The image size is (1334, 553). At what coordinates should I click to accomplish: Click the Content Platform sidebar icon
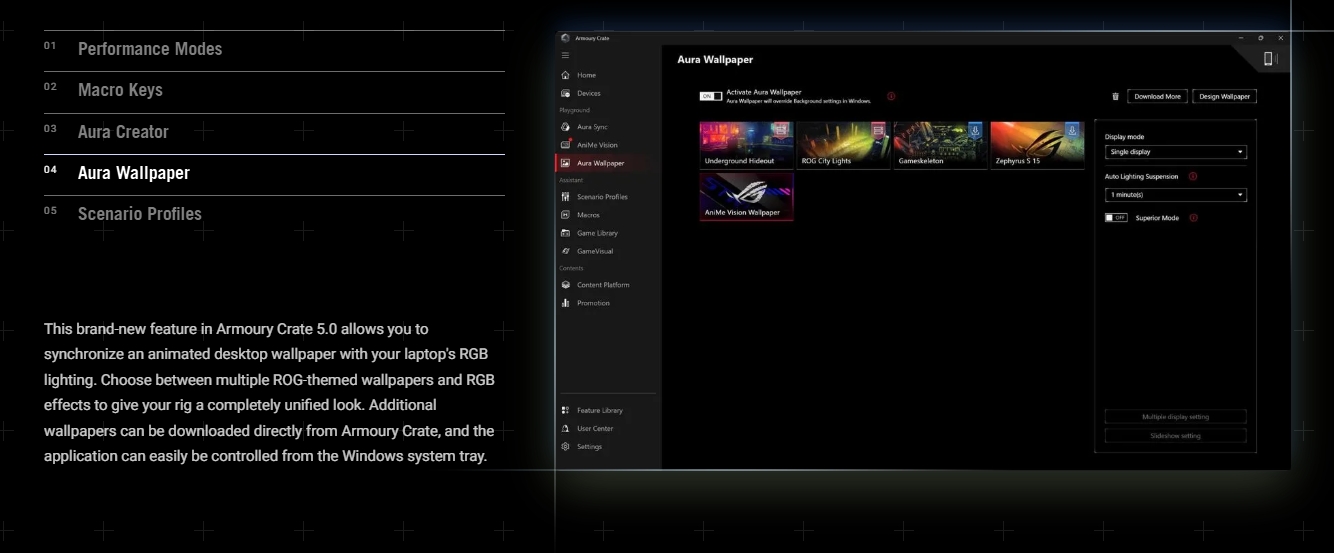pos(566,285)
